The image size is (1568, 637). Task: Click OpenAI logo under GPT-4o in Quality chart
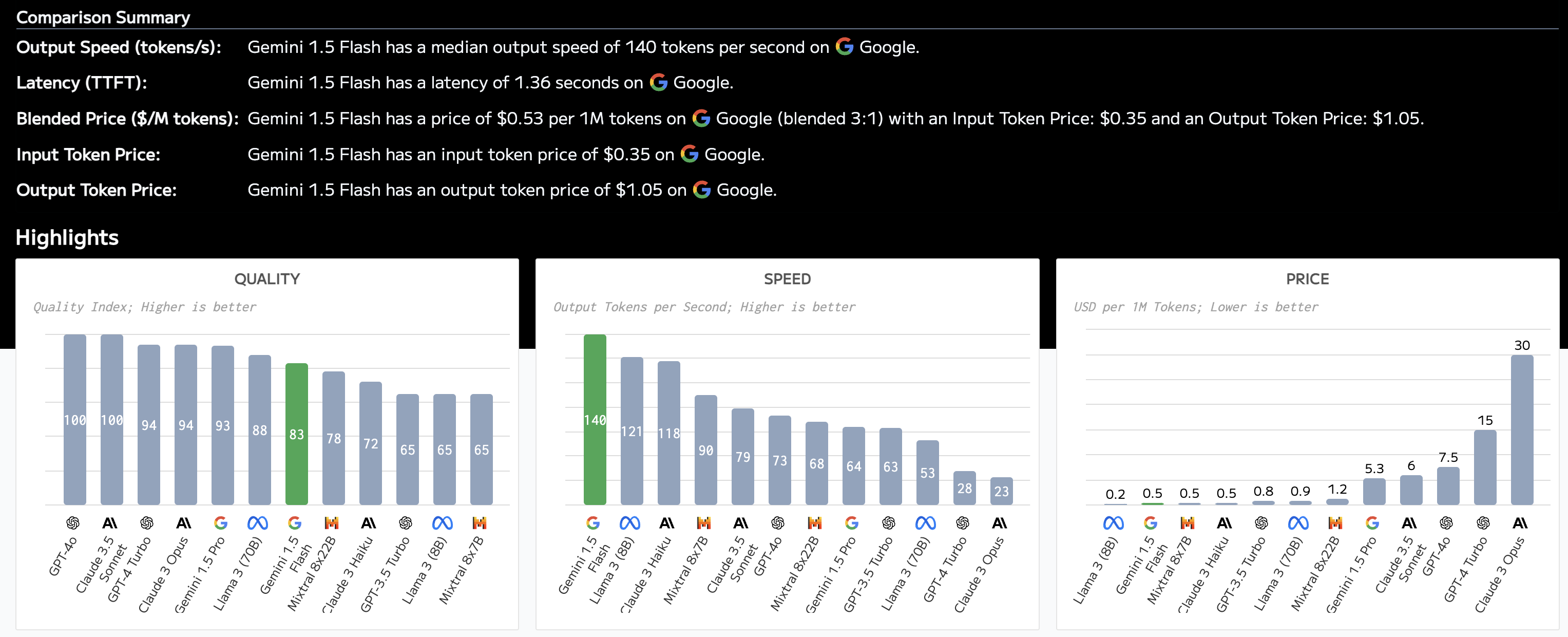(73, 523)
